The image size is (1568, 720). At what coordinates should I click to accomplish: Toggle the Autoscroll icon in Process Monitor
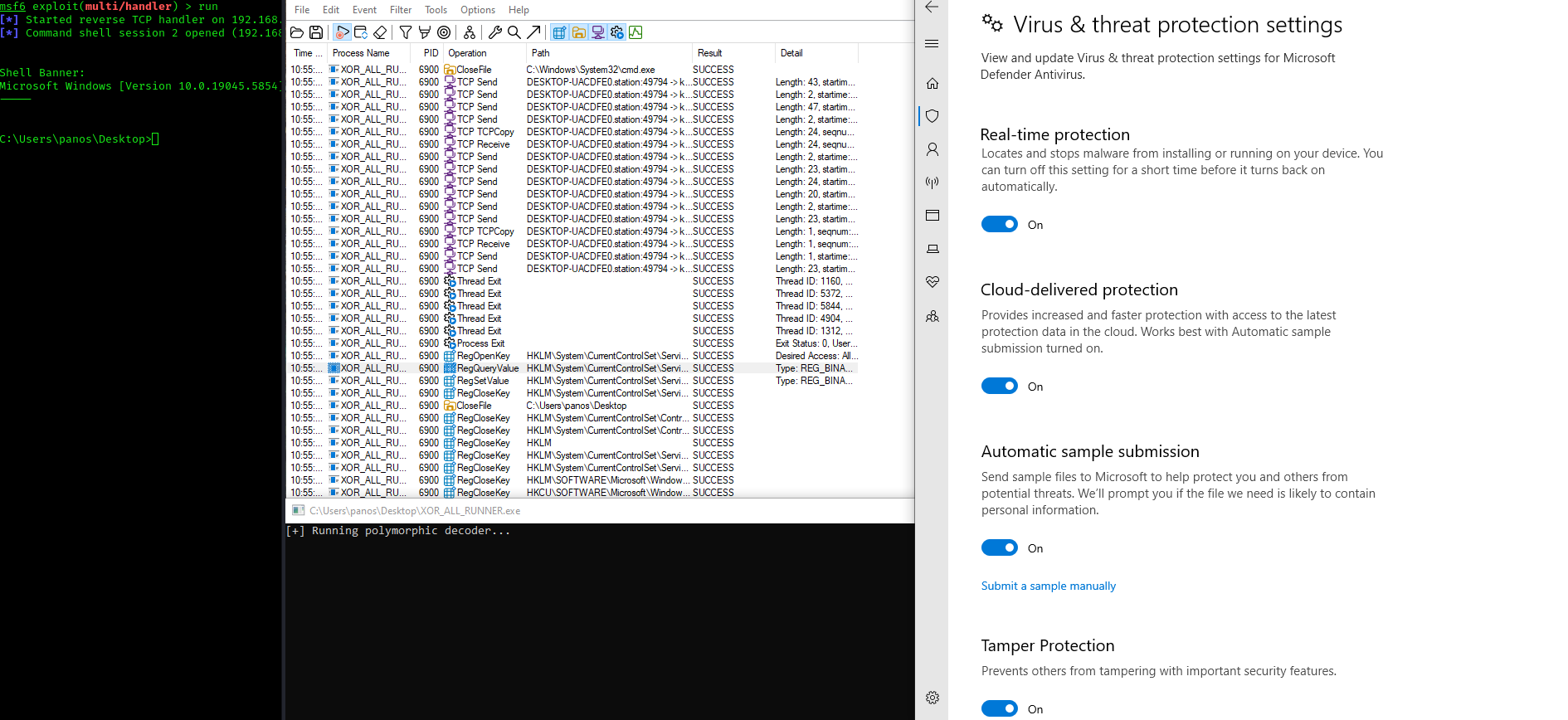[361, 32]
